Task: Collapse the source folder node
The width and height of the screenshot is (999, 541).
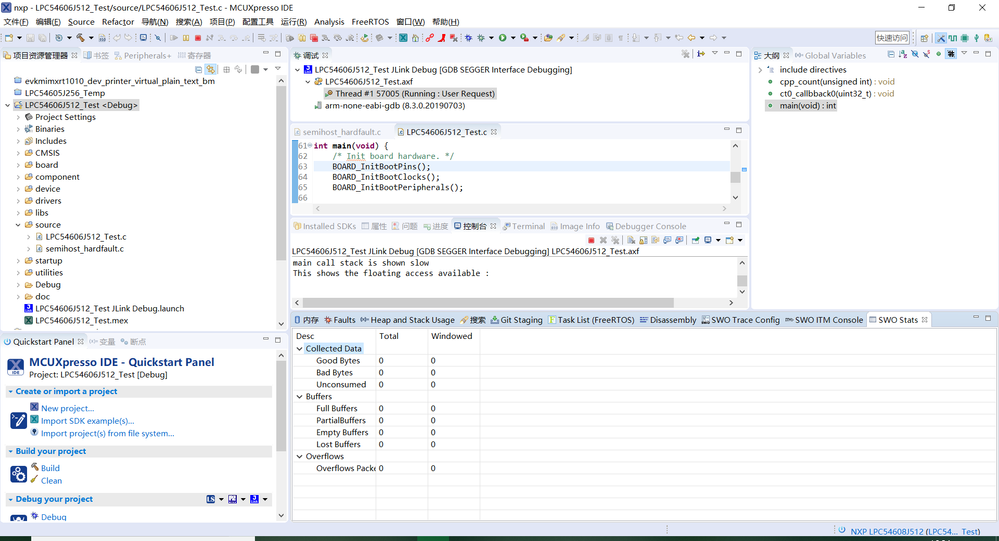Action: coord(18,225)
